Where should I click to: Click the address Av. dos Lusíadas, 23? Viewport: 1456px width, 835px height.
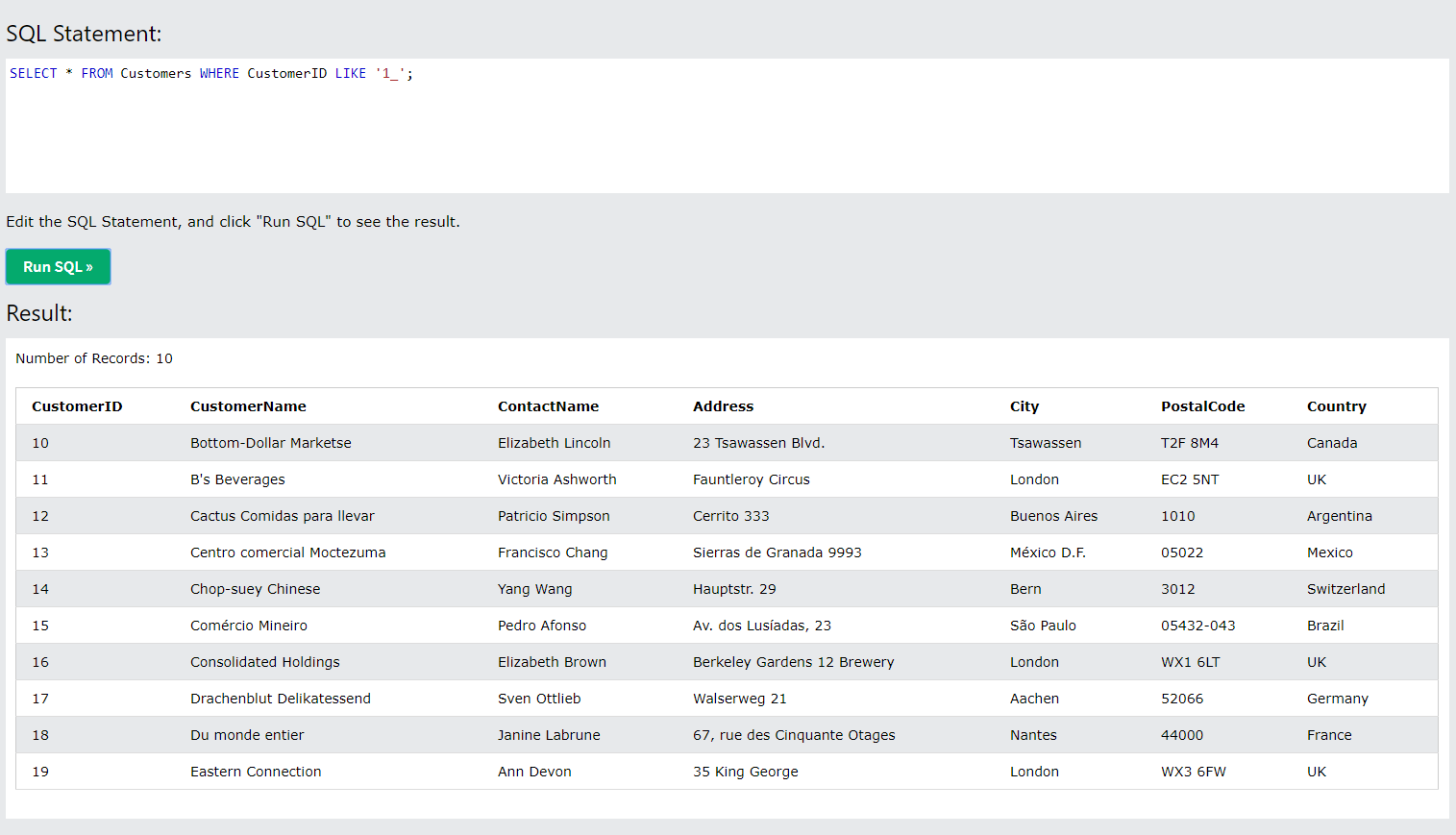click(x=762, y=626)
